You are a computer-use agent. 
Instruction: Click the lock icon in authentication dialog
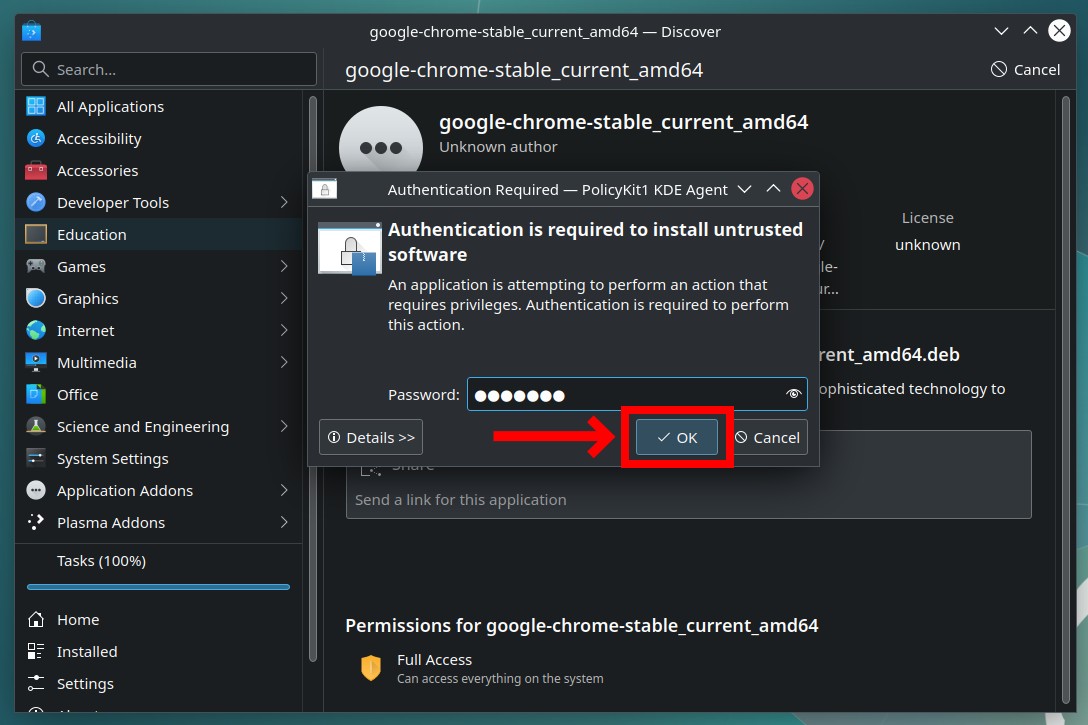click(x=350, y=249)
